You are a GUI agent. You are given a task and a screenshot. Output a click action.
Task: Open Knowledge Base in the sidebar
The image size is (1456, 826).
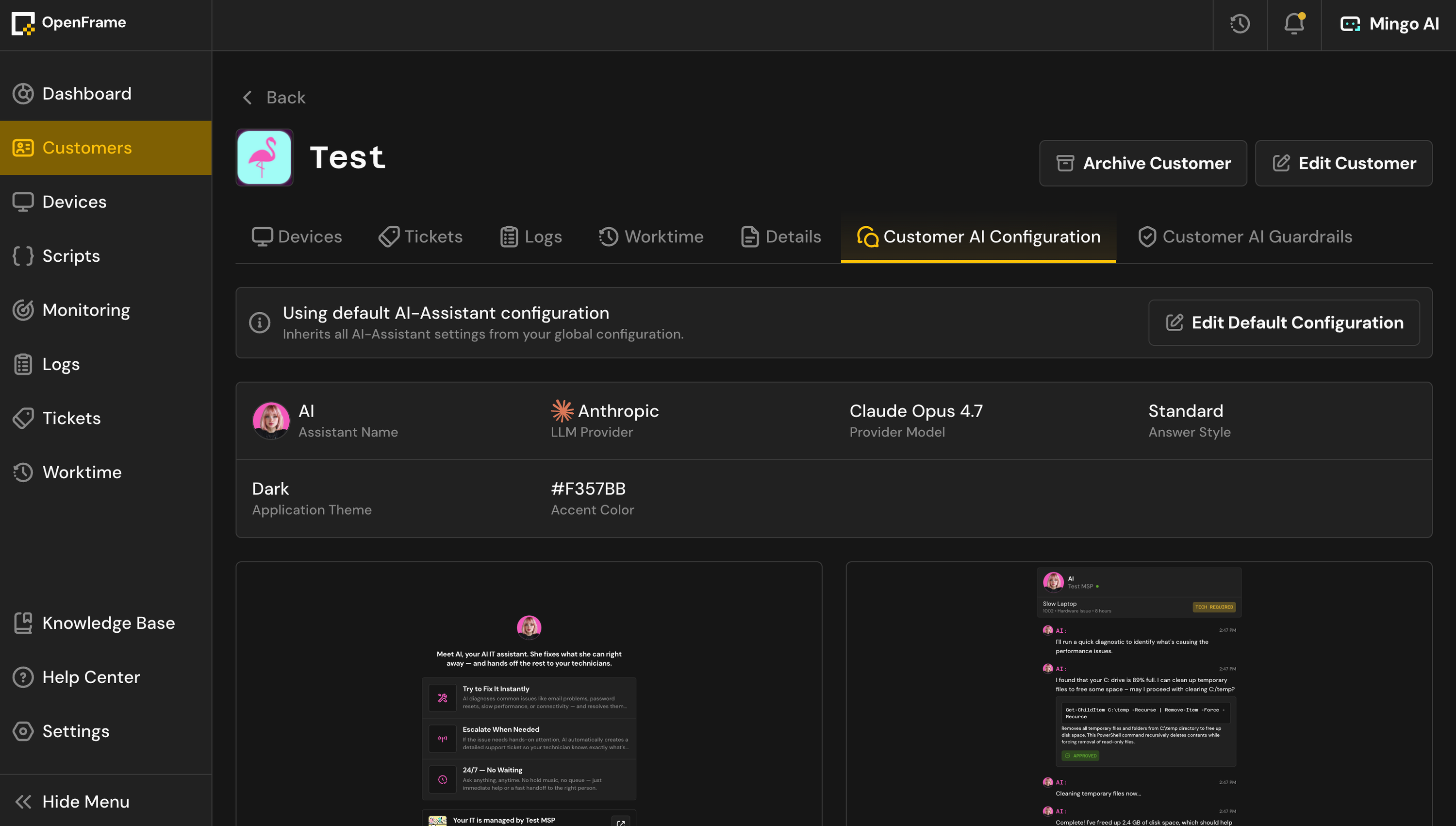click(105, 623)
